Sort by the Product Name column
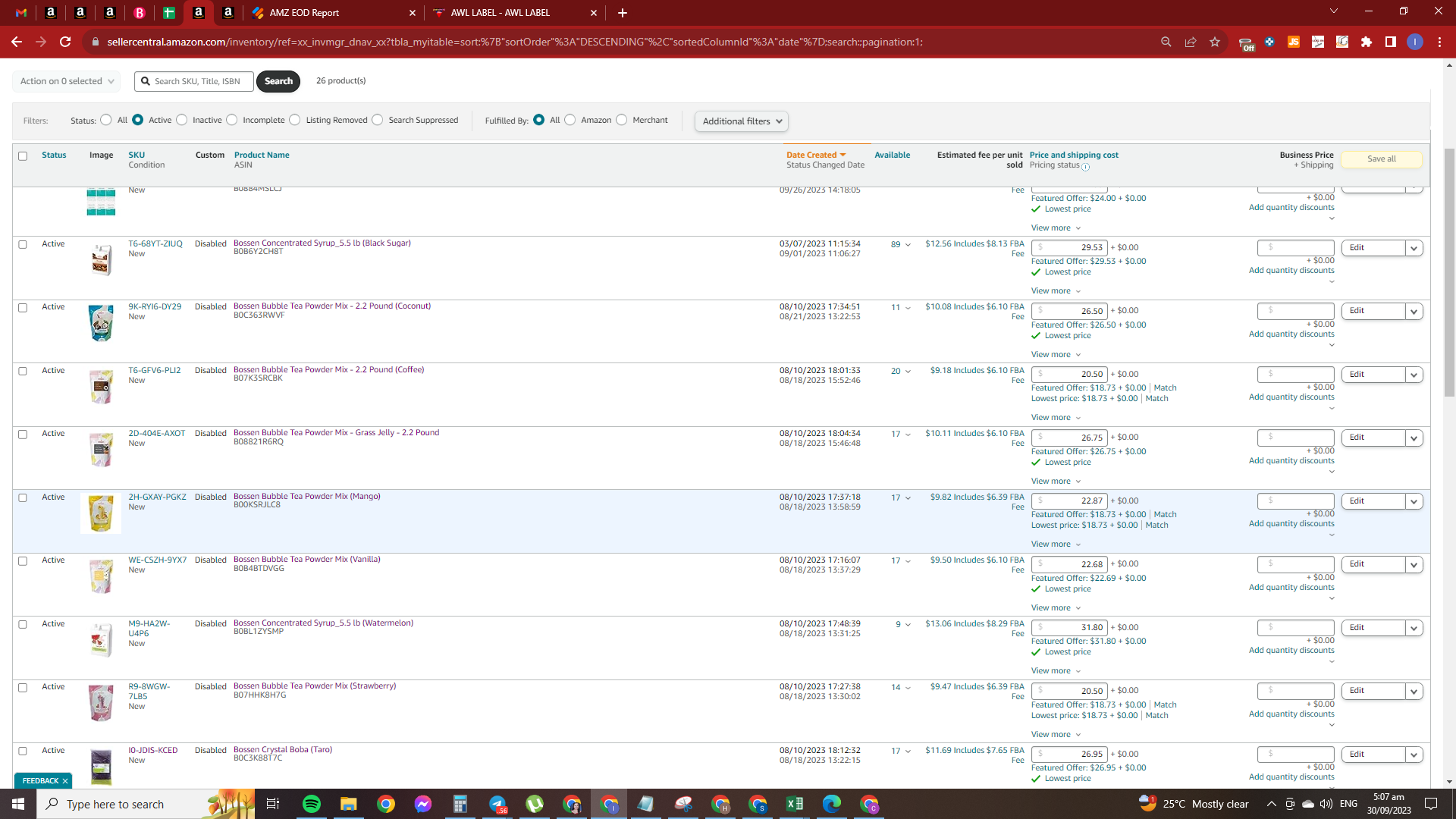 pyautogui.click(x=262, y=155)
